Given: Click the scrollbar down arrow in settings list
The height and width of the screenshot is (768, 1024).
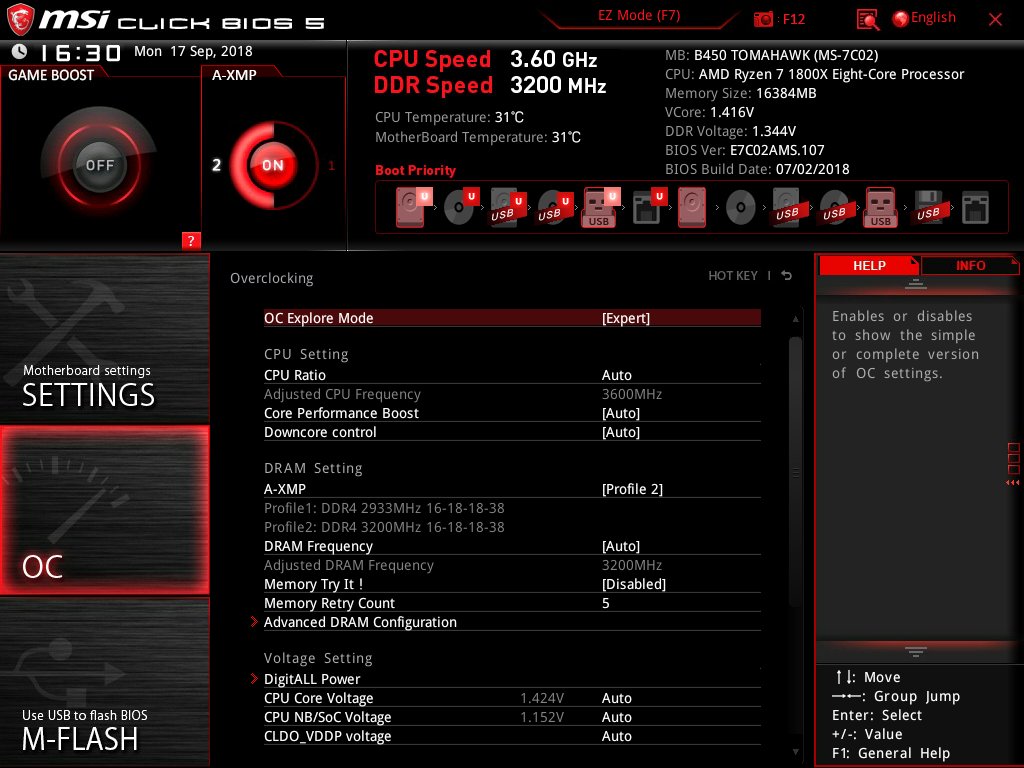Looking at the screenshot, I should [x=795, y=752].
